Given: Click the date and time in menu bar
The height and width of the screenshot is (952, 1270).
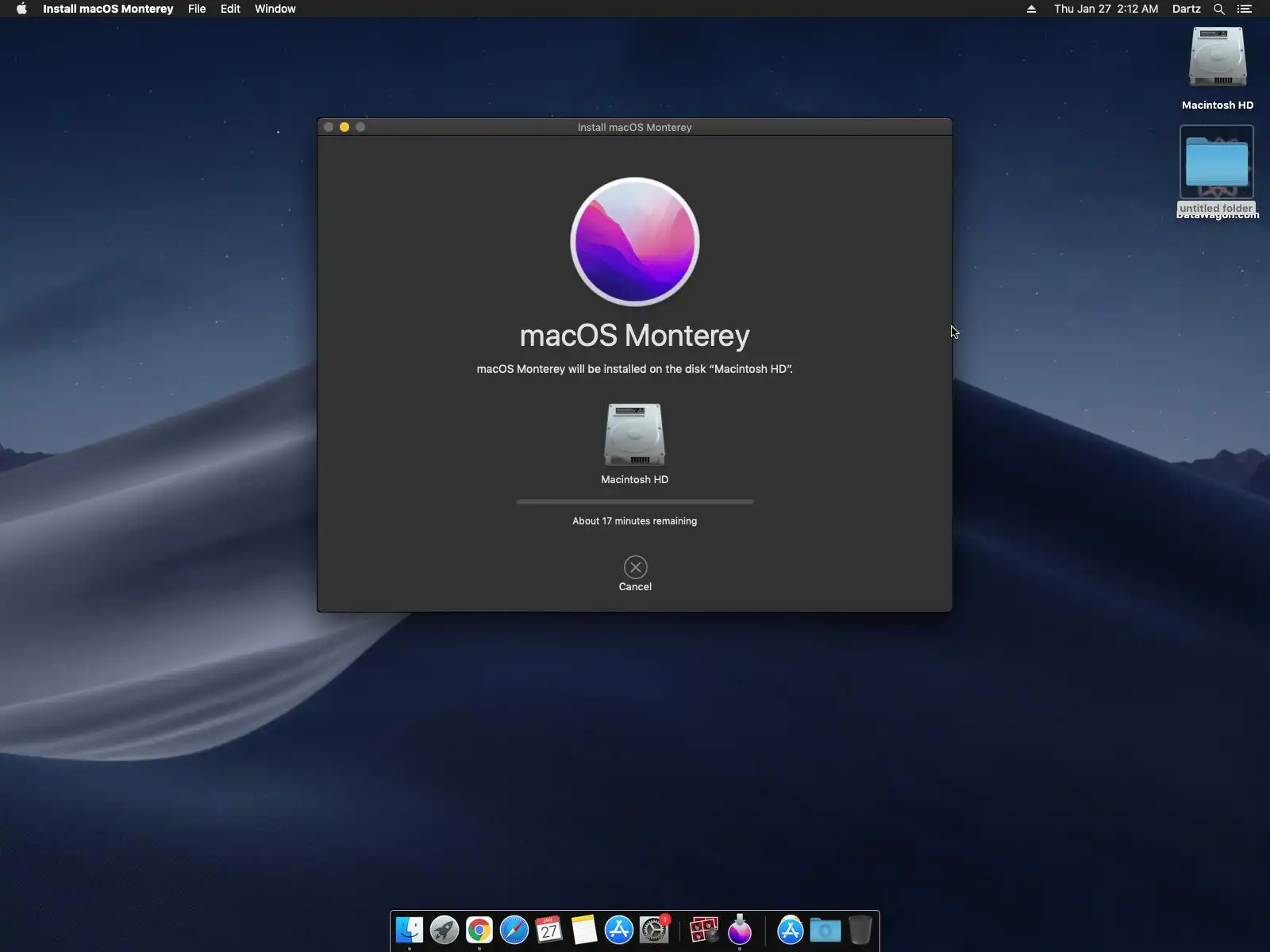Looking at the screenshot, I should (1106, 9).
